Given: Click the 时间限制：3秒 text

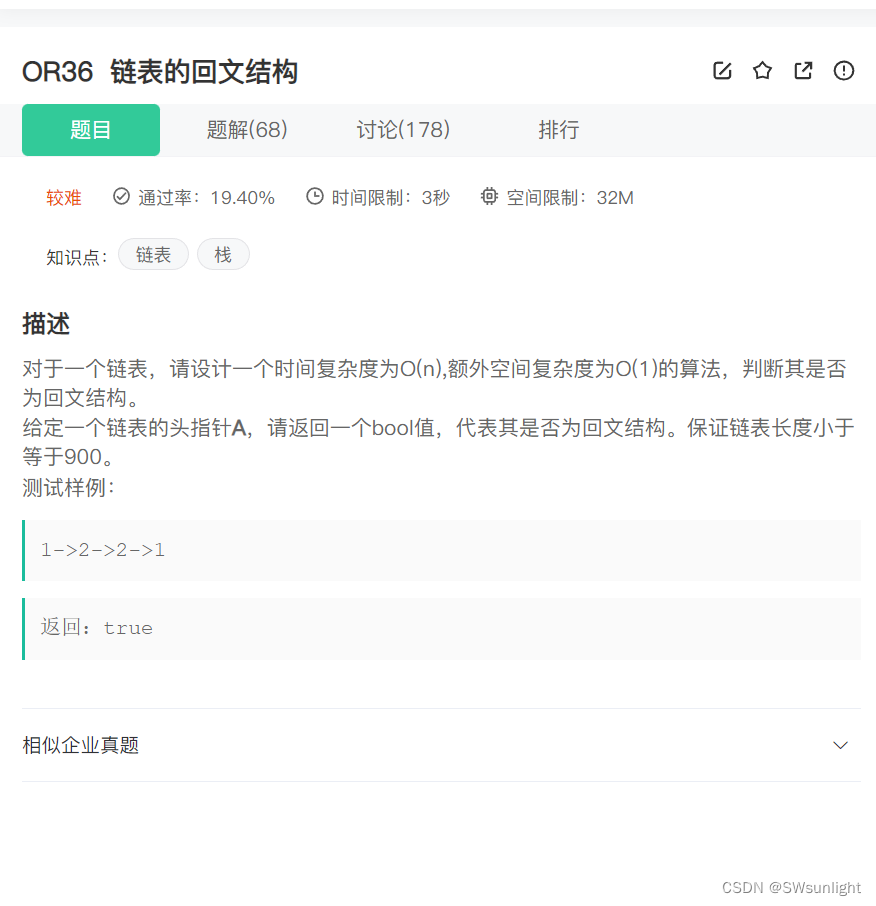Looking at the screenshot, I should [x=391, y=198].
